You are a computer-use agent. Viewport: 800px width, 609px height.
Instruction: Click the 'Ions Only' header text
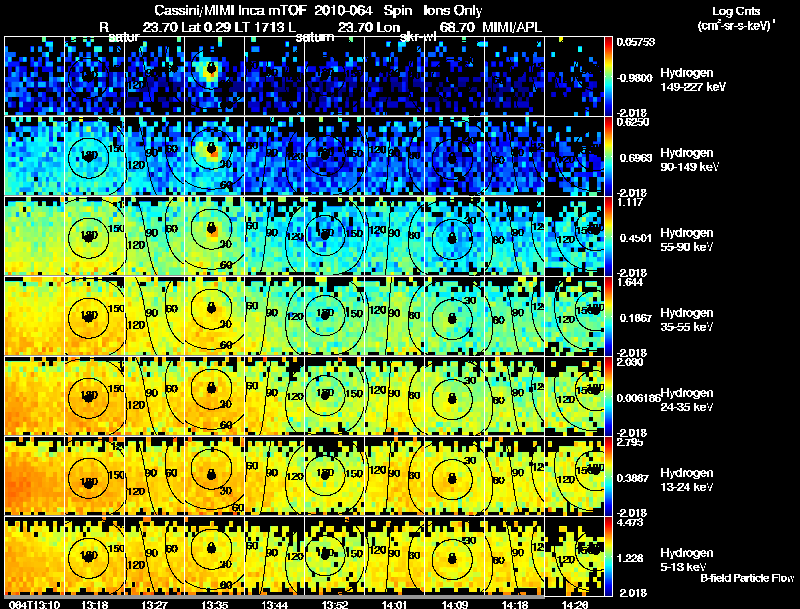pos(453,11)
